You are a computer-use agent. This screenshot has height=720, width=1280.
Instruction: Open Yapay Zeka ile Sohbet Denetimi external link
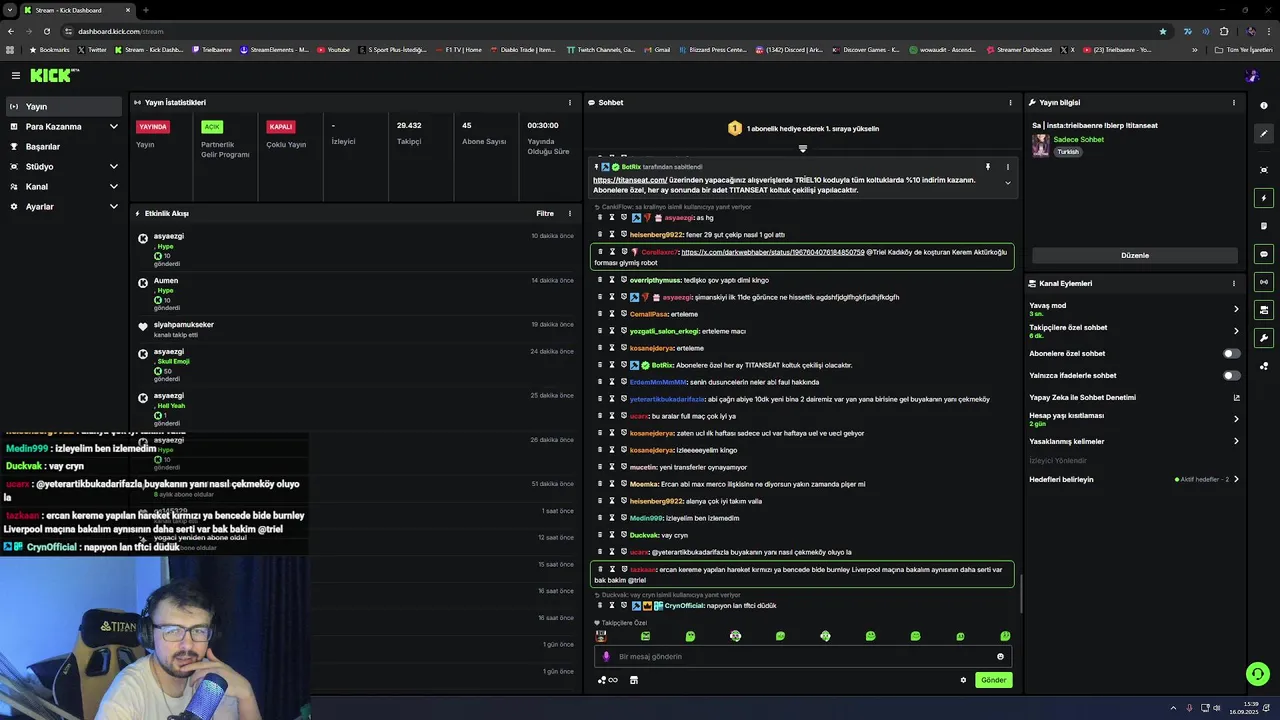tap(1236, 398)
